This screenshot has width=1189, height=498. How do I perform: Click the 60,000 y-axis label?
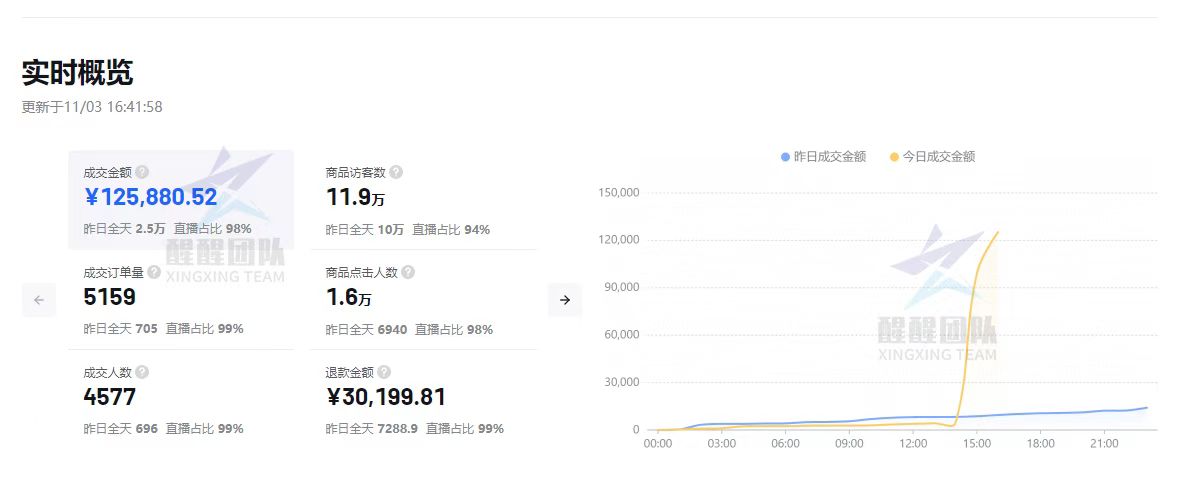tap(623, 335)
